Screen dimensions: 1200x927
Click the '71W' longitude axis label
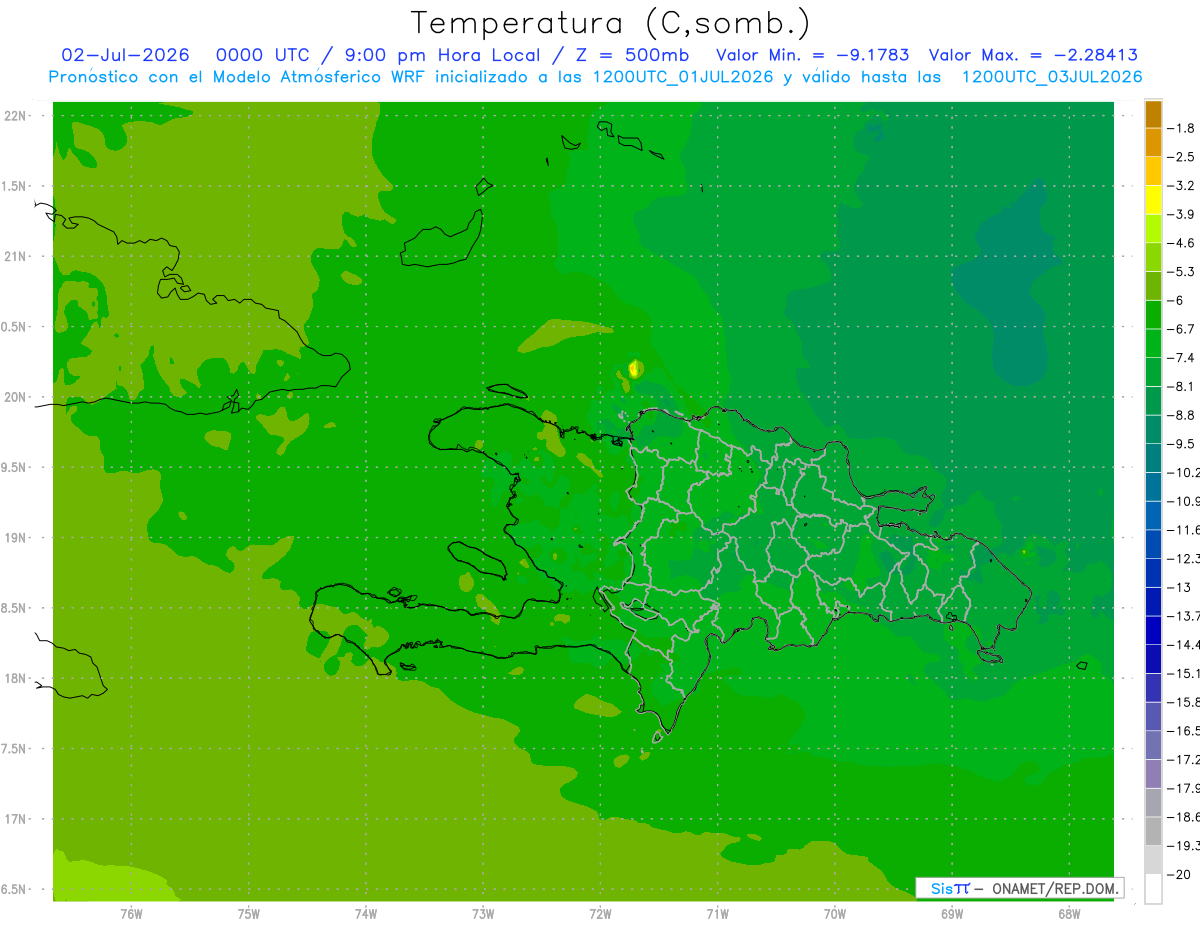(717, 914)
